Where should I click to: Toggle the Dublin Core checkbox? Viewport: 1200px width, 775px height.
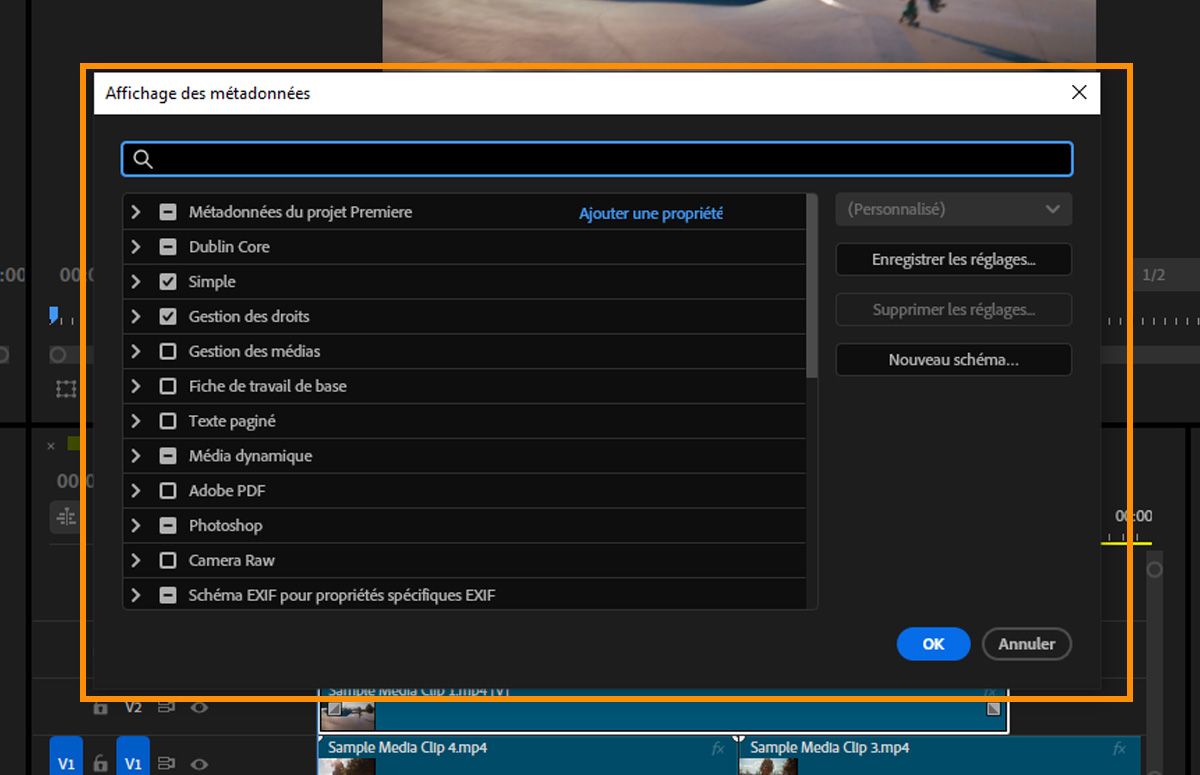(x=168, y=247)
